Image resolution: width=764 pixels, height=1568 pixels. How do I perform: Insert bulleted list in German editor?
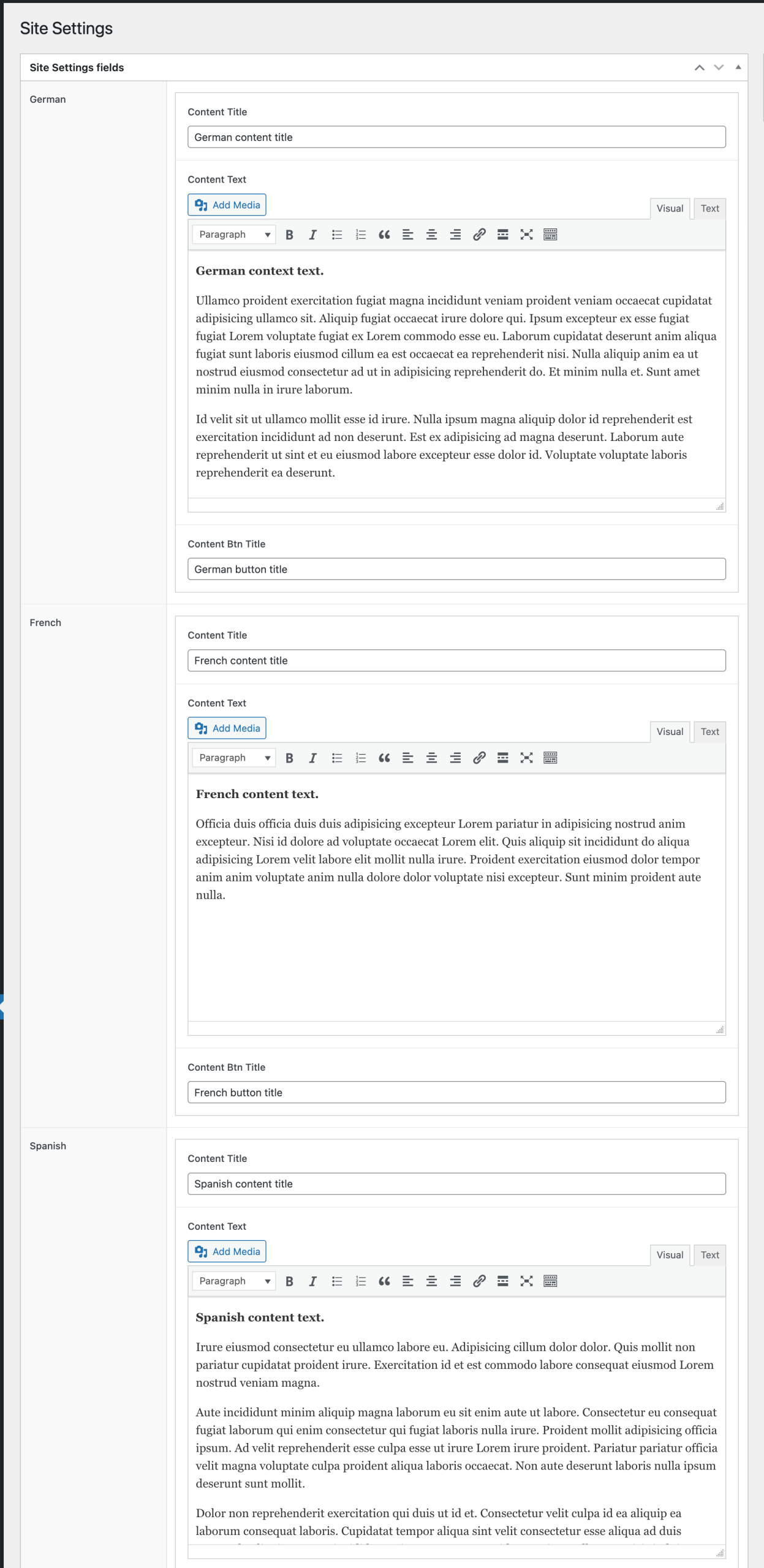point(336,235)
